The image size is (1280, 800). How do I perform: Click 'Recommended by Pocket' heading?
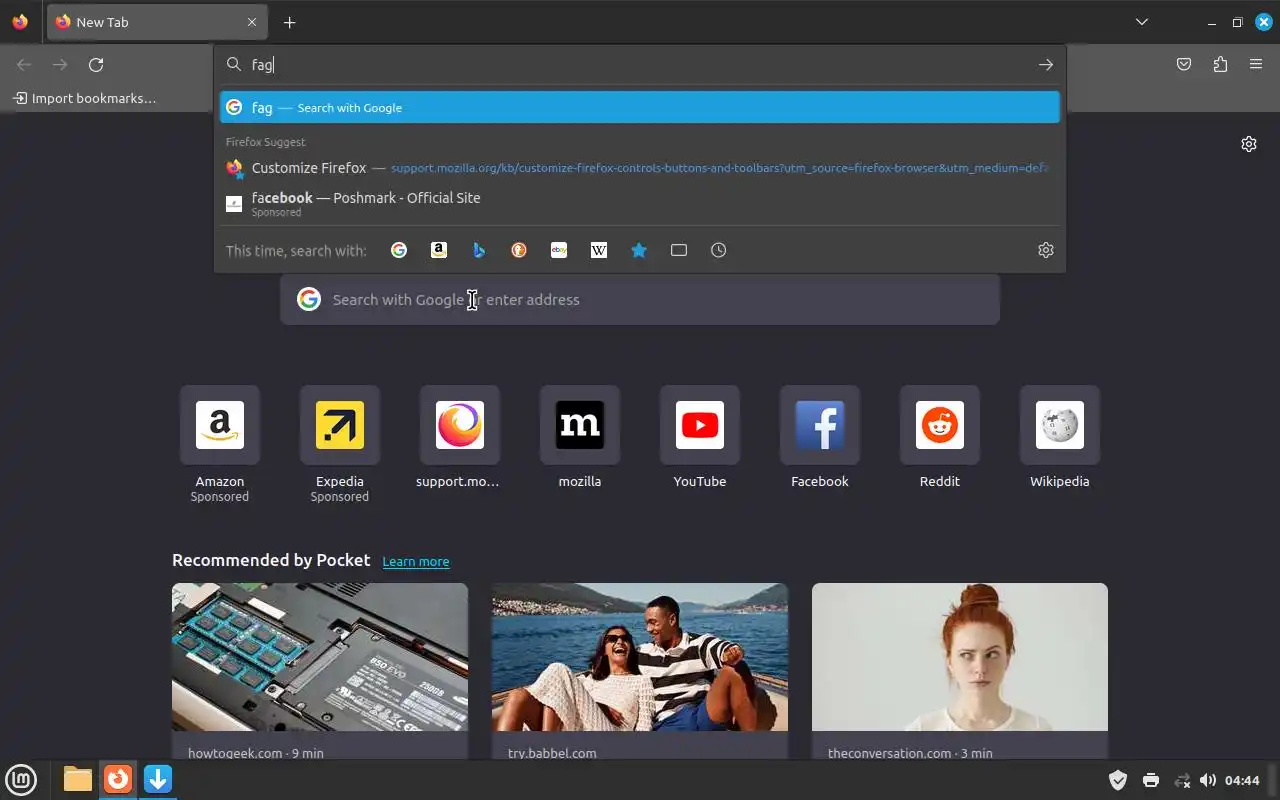pos(271,560)
